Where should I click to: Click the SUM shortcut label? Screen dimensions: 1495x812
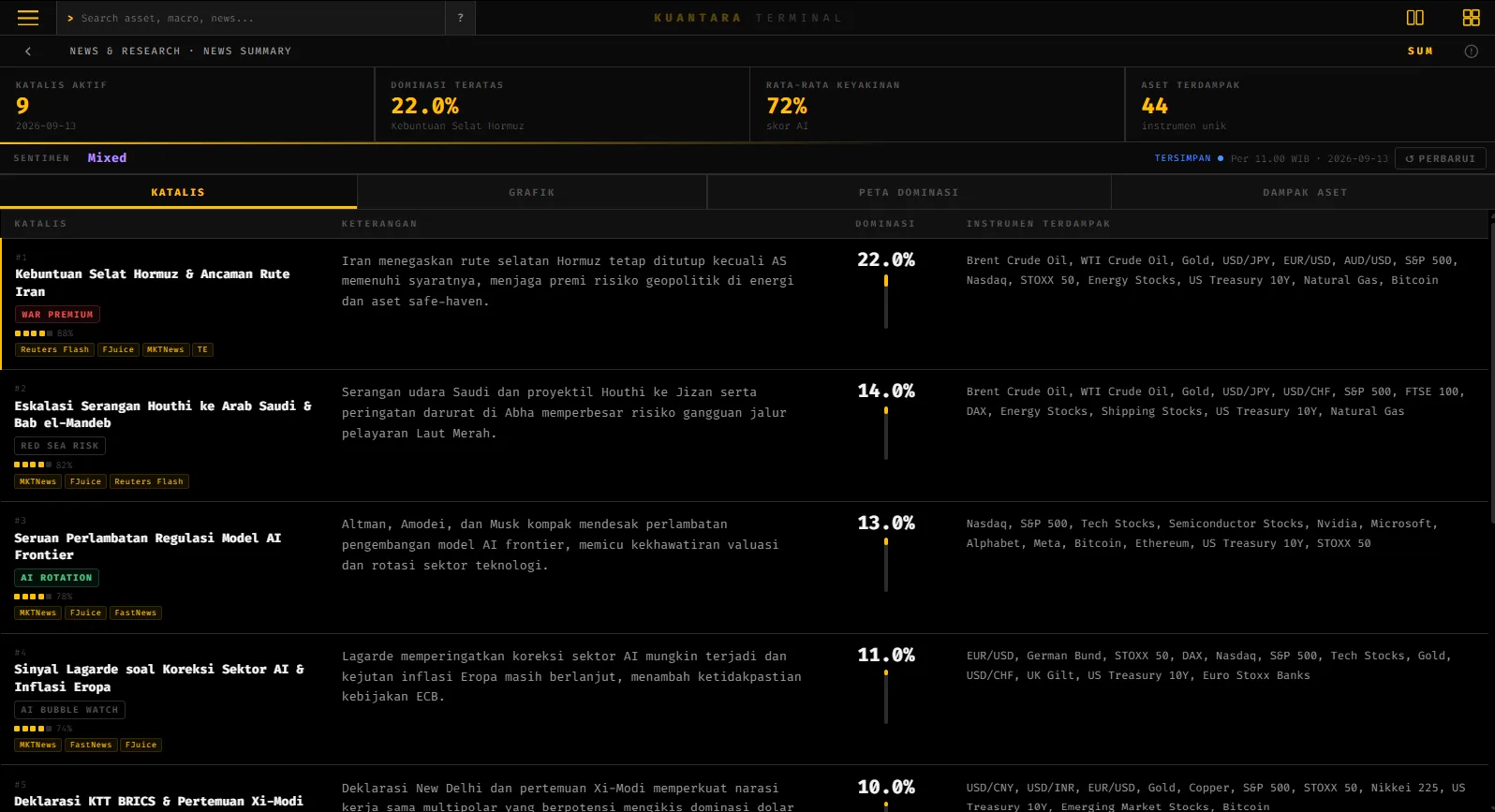pos(1420,52)
